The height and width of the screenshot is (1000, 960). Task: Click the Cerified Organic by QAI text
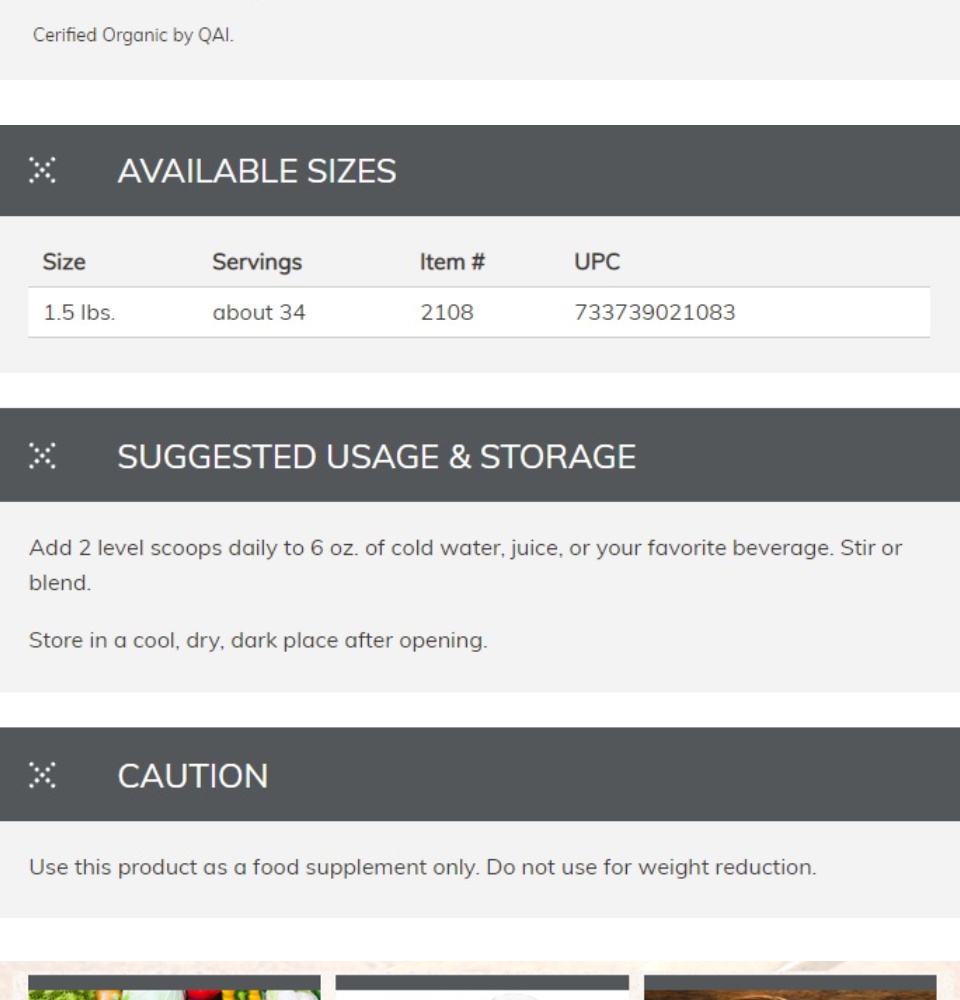[x=133, y=35]
